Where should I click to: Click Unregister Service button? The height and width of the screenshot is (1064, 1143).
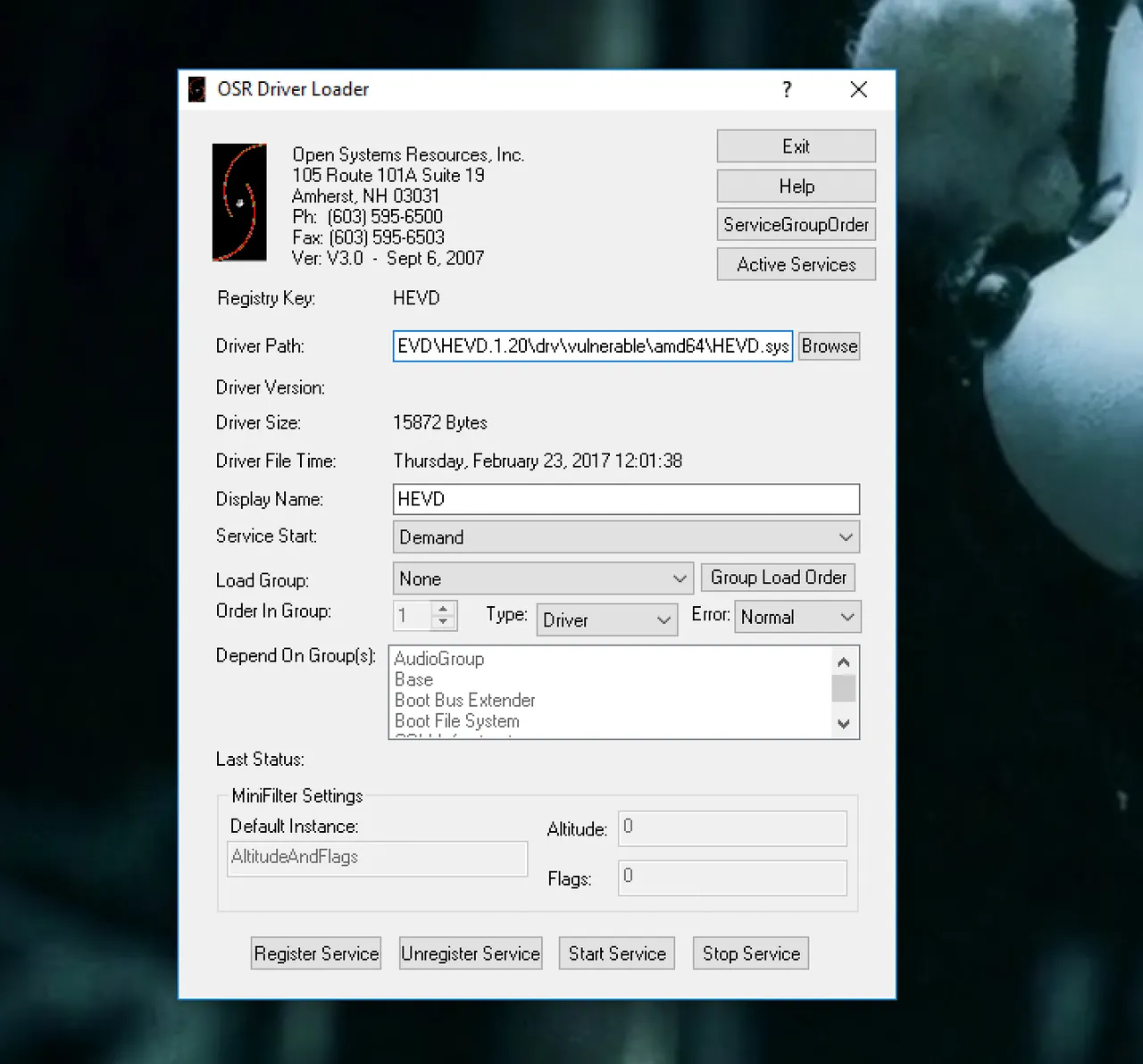click(x=471, y=953)
